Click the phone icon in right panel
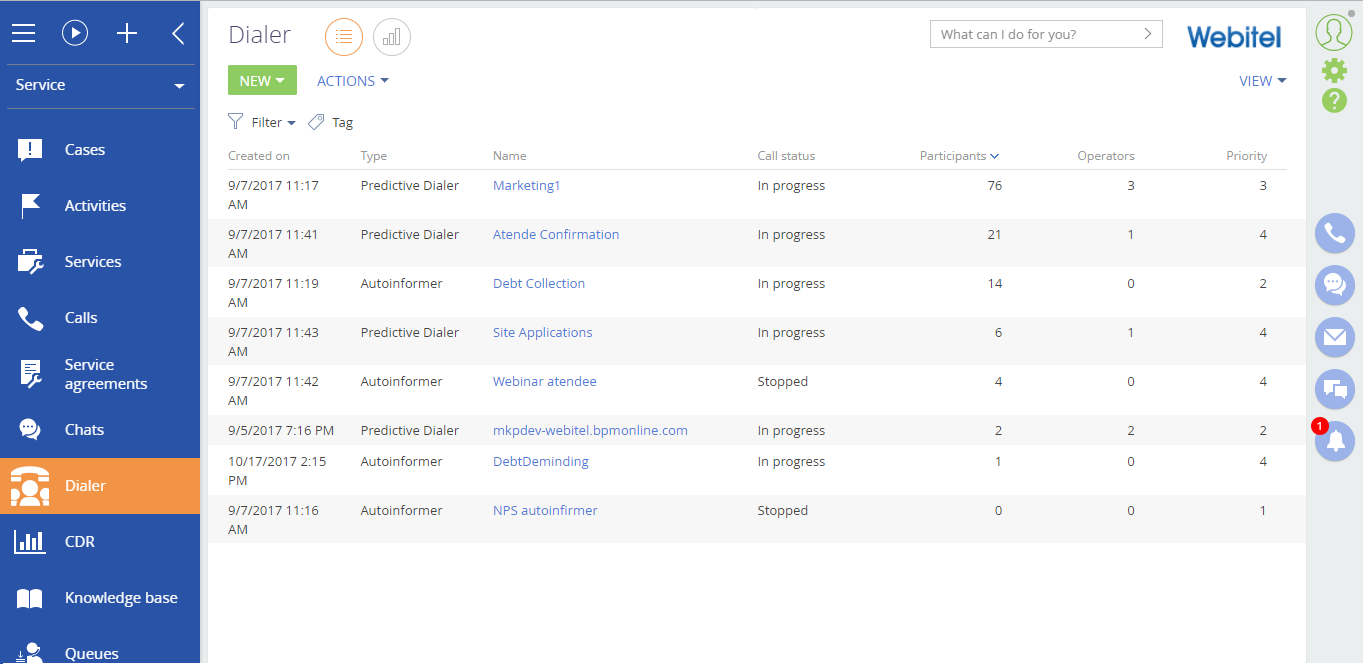Screen dimensions: 1366x664 (x=1334, y=233)
